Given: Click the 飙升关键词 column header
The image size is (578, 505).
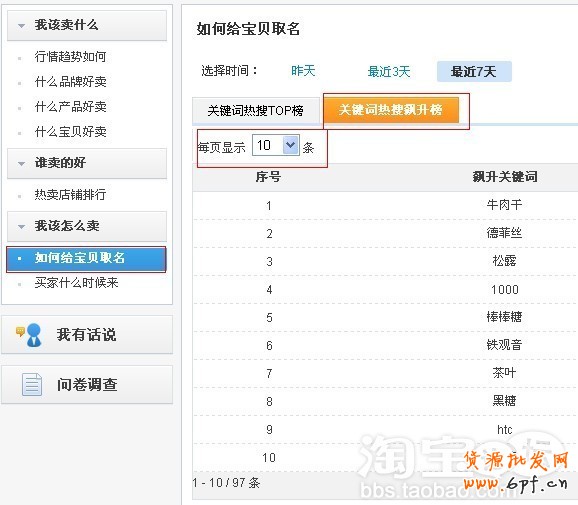Looking at the screenshot, I should coord(505,177).
